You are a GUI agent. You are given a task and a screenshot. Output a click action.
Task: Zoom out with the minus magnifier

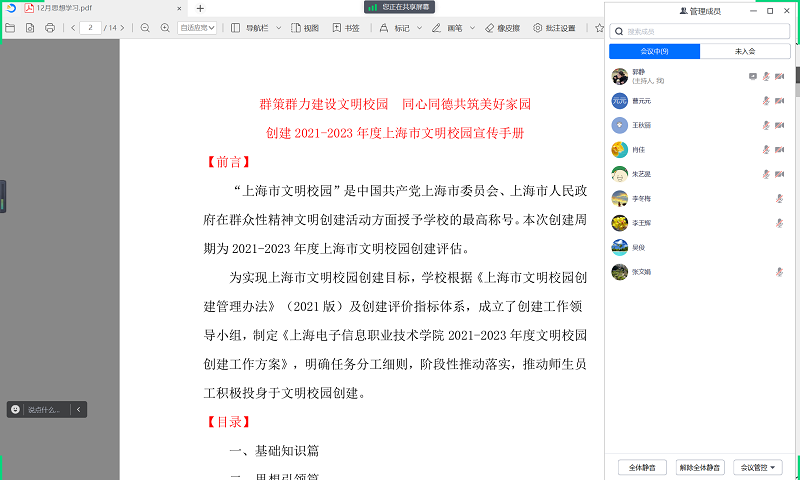click(145, 28)
